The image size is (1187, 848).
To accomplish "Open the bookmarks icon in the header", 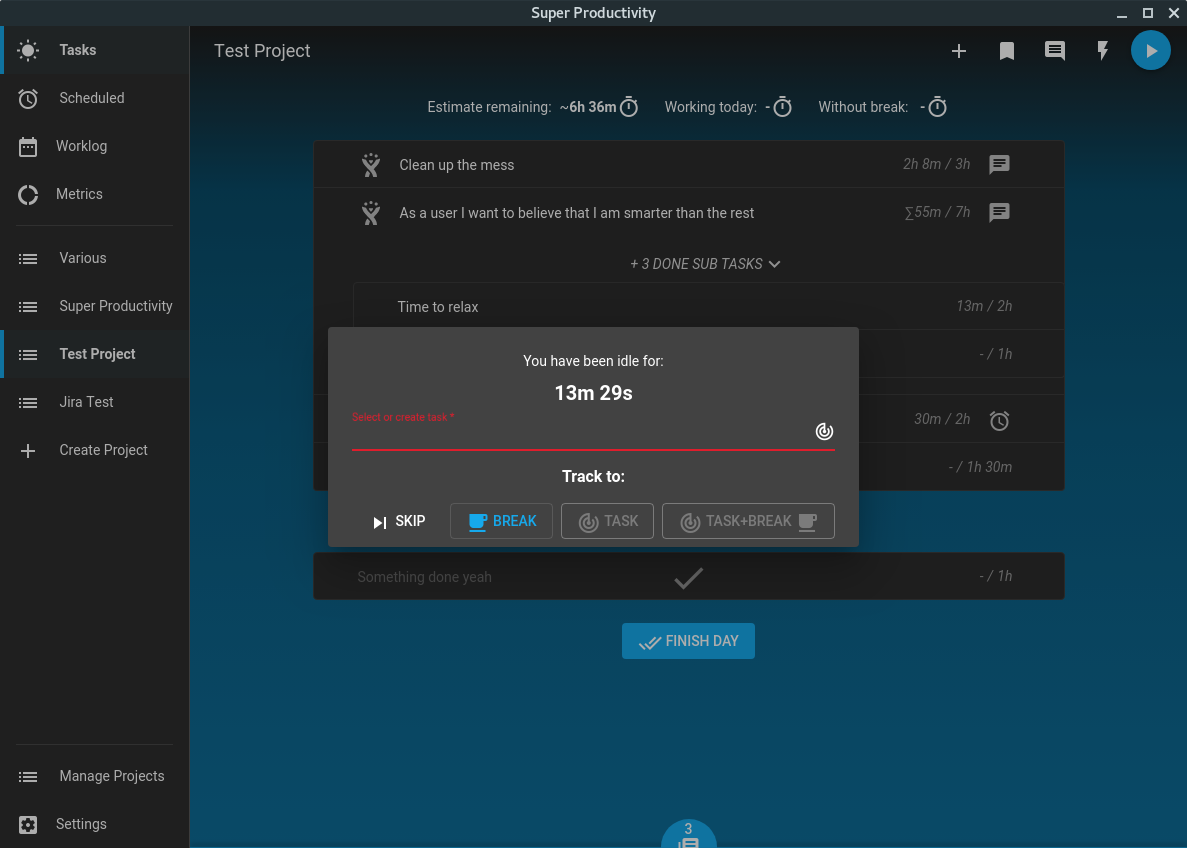I will [1007, 51].
